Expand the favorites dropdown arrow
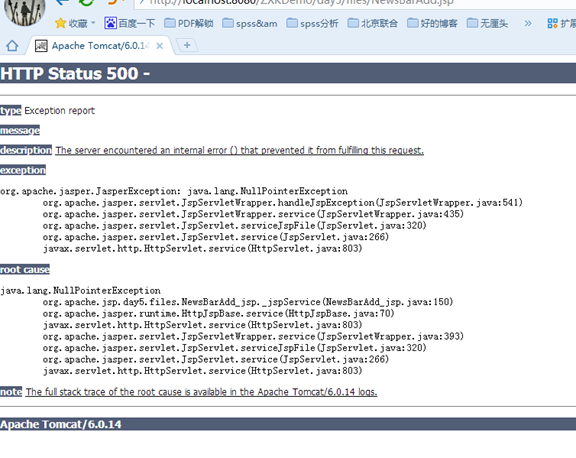Screen dimensions: 576x458 (93, 23)
